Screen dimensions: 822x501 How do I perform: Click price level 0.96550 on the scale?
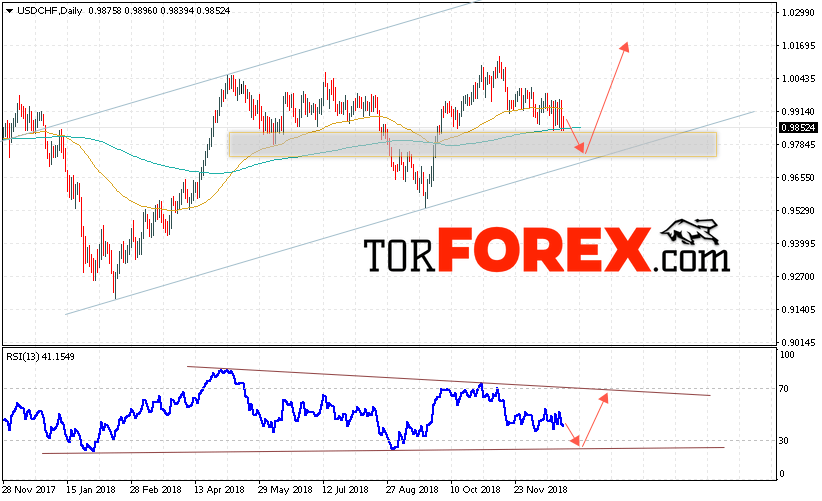pos(798,178)
